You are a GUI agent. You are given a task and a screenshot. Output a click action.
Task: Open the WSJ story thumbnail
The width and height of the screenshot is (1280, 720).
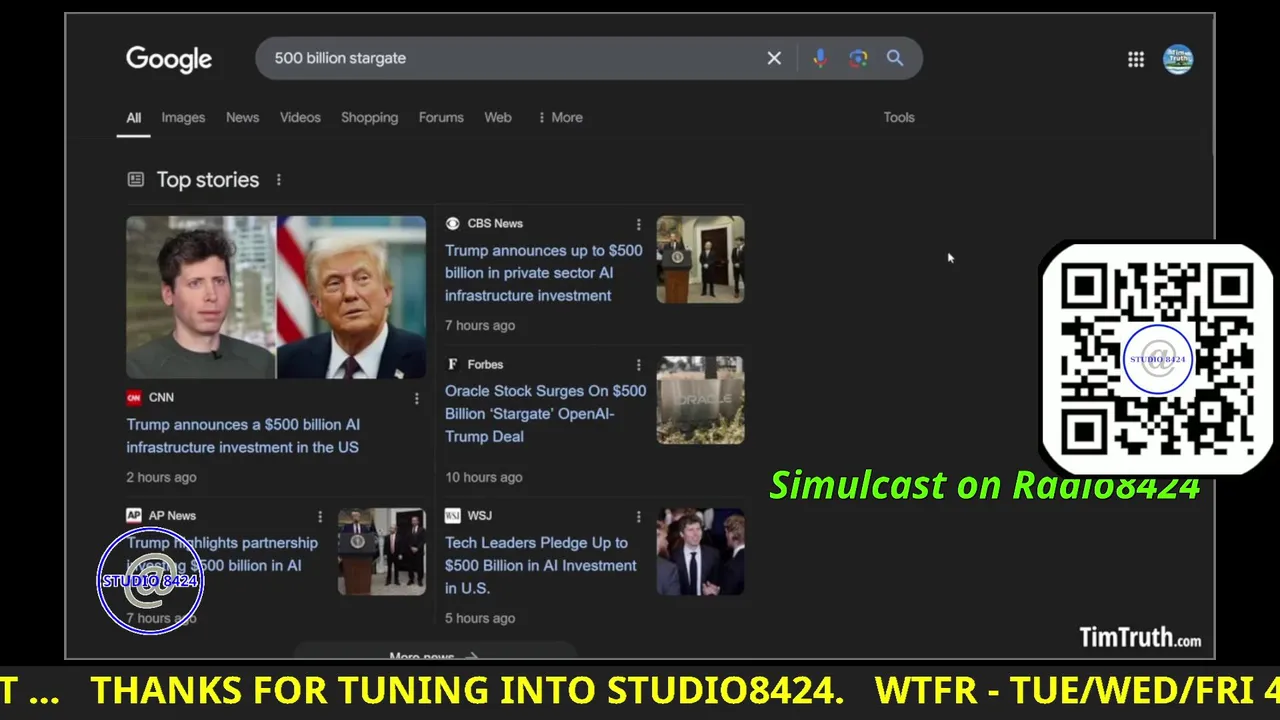700,552
